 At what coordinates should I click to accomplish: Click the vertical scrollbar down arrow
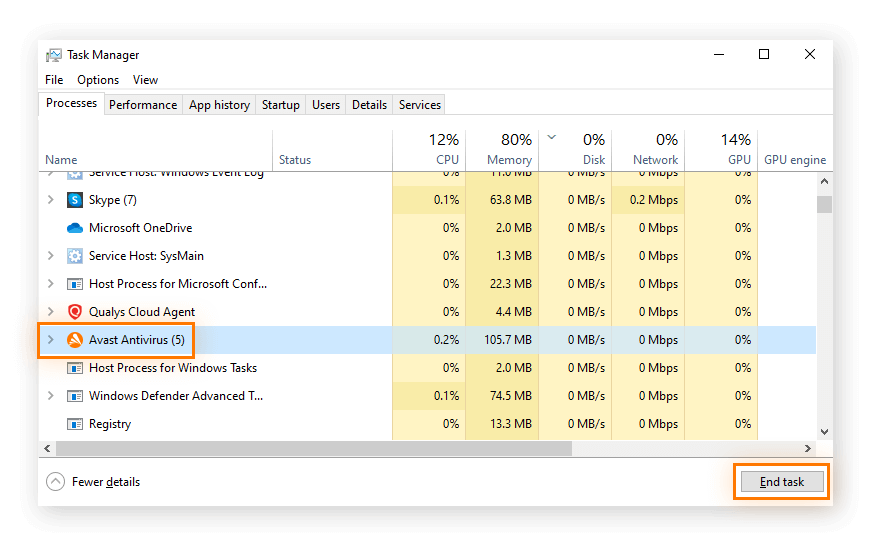[x=824, y=432]
